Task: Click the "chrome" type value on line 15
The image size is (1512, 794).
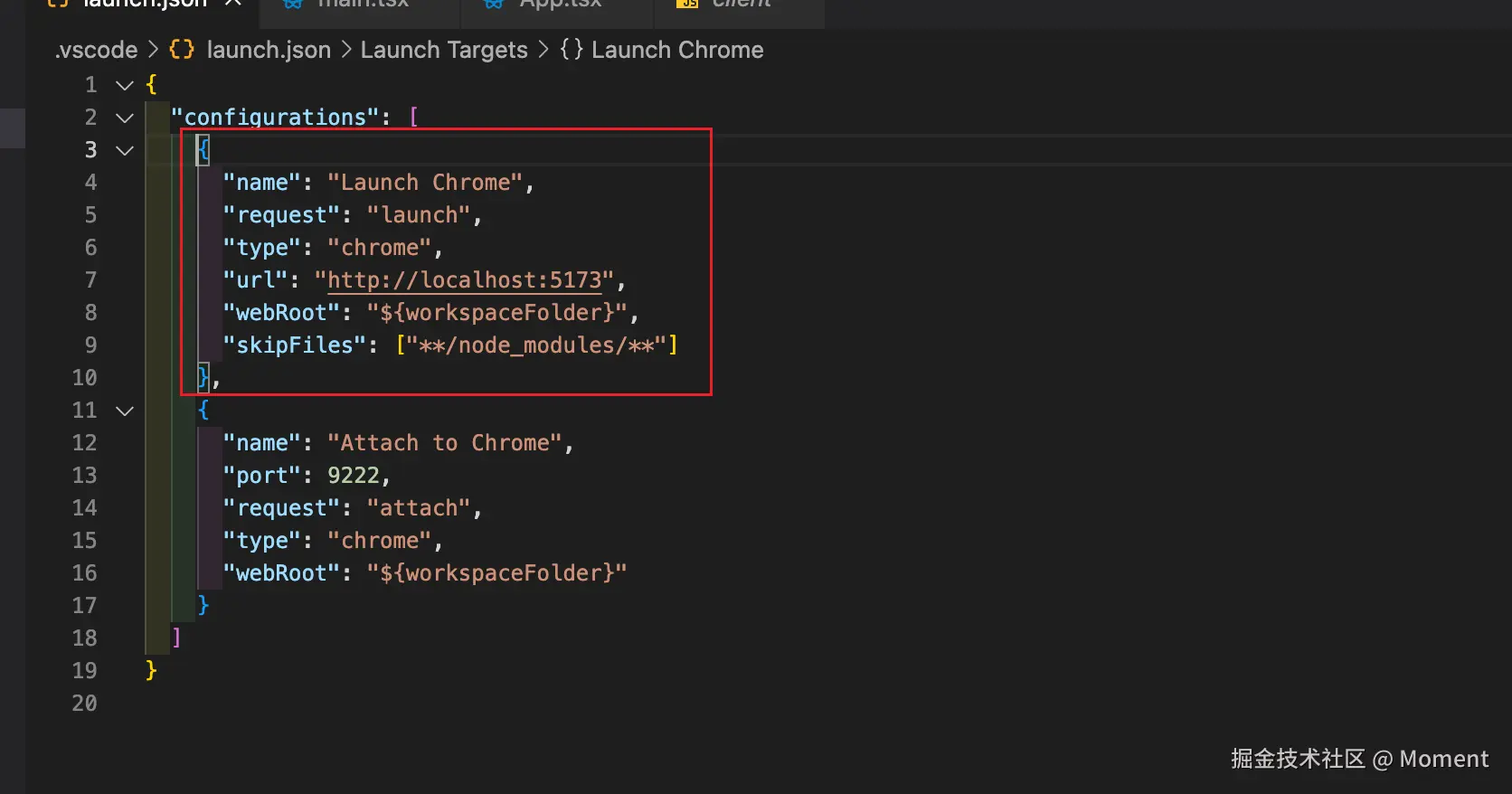Action: [379, 541]
